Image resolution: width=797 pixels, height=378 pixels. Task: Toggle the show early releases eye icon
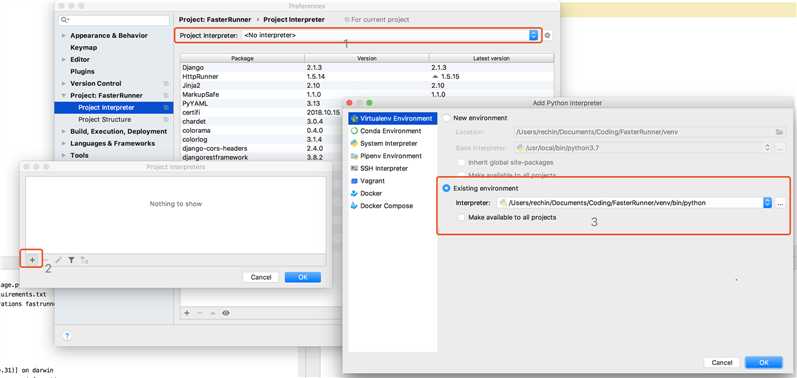point(226,313)
